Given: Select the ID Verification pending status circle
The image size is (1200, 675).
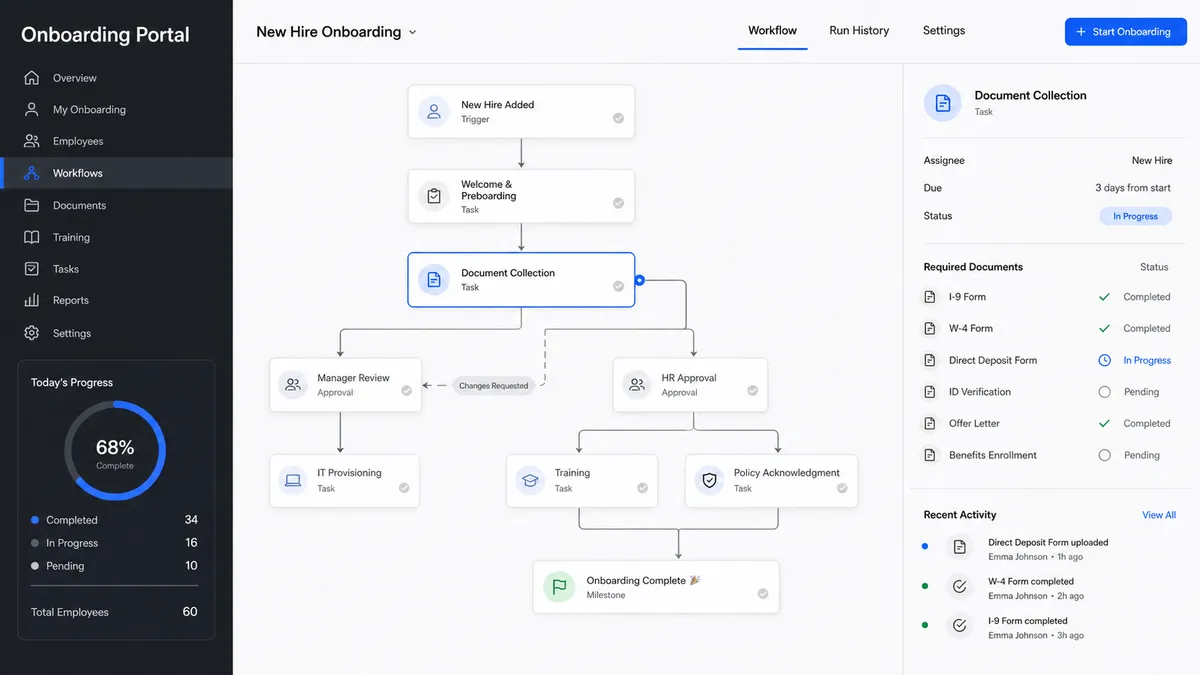Looking at the screenshot, I should click(1104, 392).
